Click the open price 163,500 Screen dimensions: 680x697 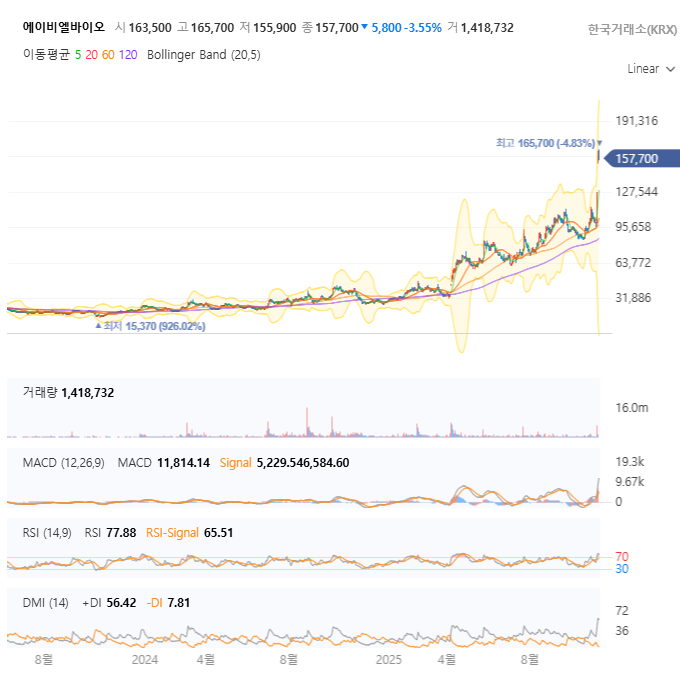(150, 28)
